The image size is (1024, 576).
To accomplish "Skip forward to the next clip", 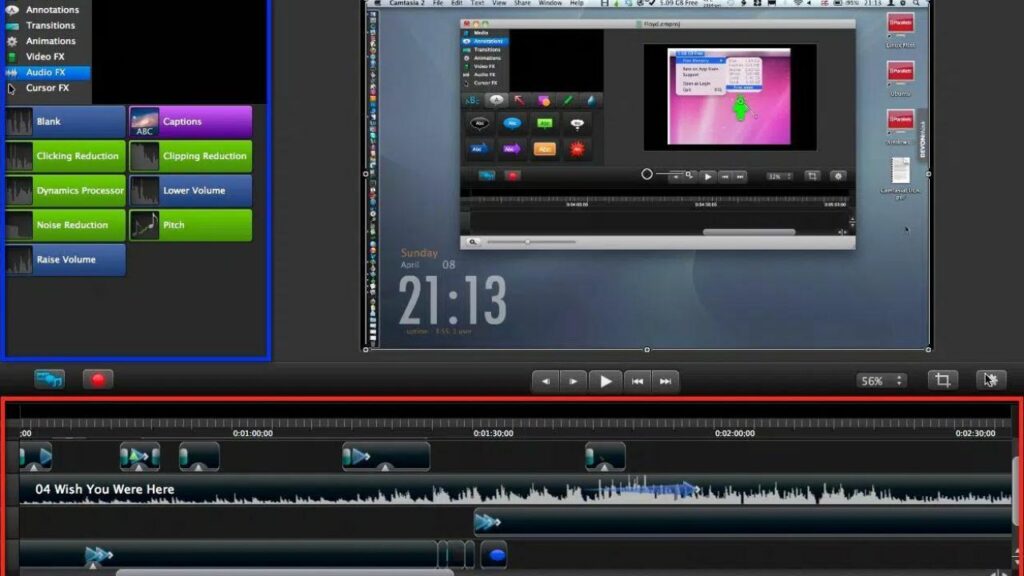I will (x=666, y=381).
